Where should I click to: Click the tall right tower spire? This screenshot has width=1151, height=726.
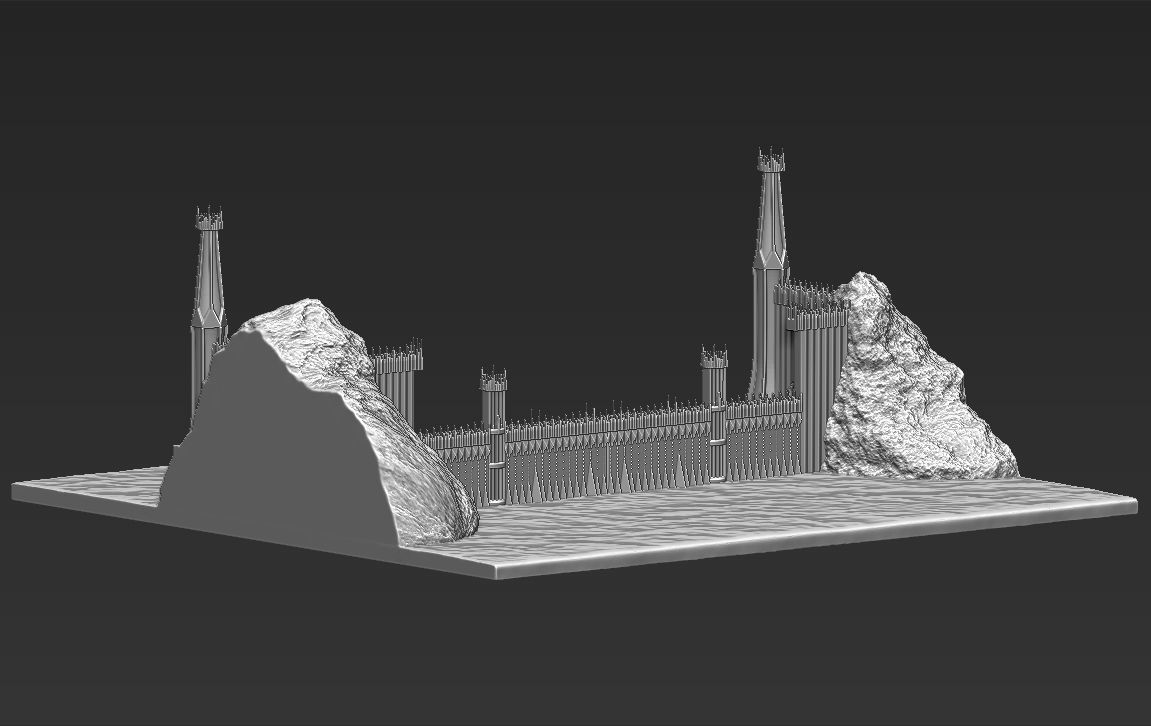pos(770,272)
